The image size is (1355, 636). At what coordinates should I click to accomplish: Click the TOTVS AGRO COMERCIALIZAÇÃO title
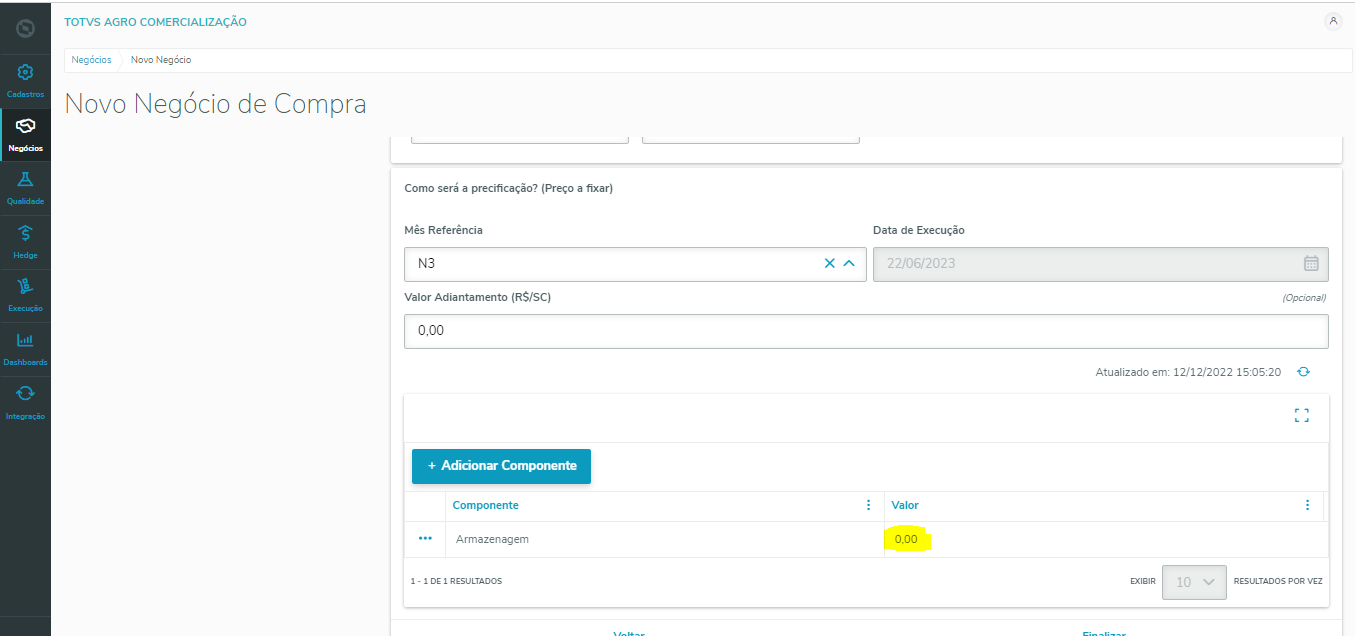(x=155, y=22)
